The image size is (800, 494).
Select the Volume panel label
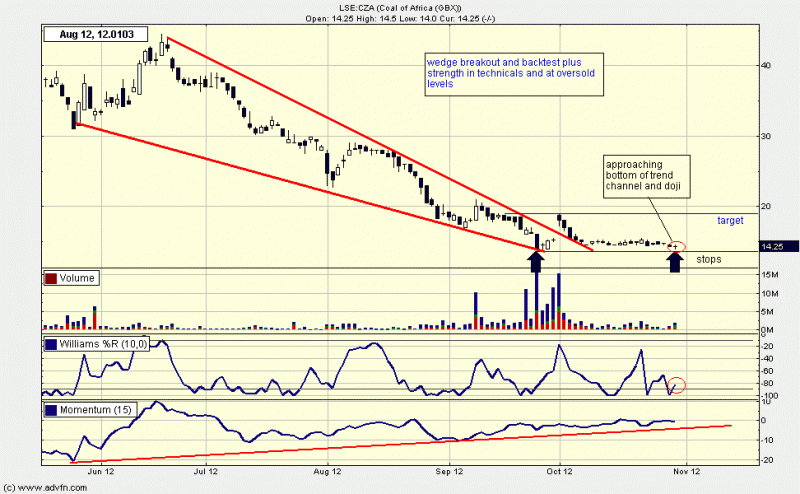click(76, 280)
